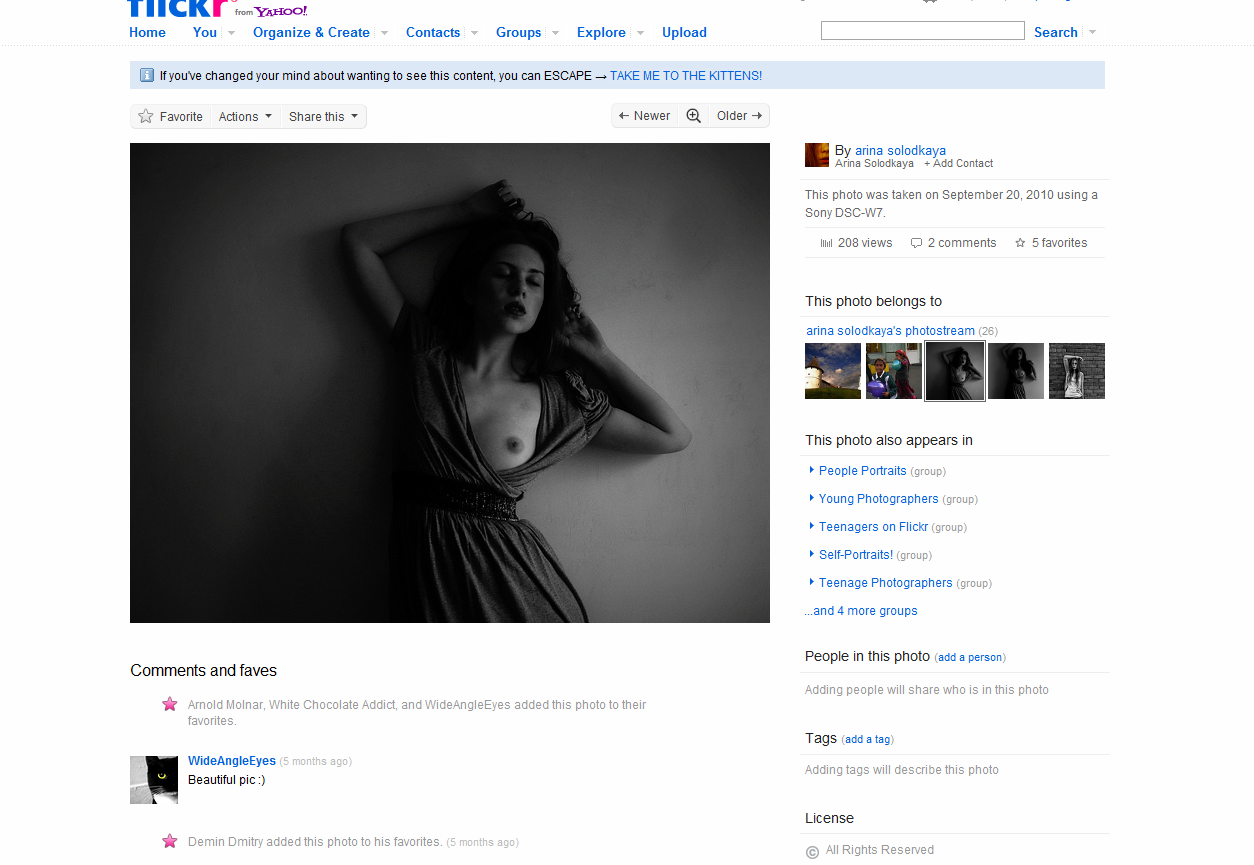Open the Explore dropdown arrow
Screen dimensions: 1254x865
click(640, 33)
